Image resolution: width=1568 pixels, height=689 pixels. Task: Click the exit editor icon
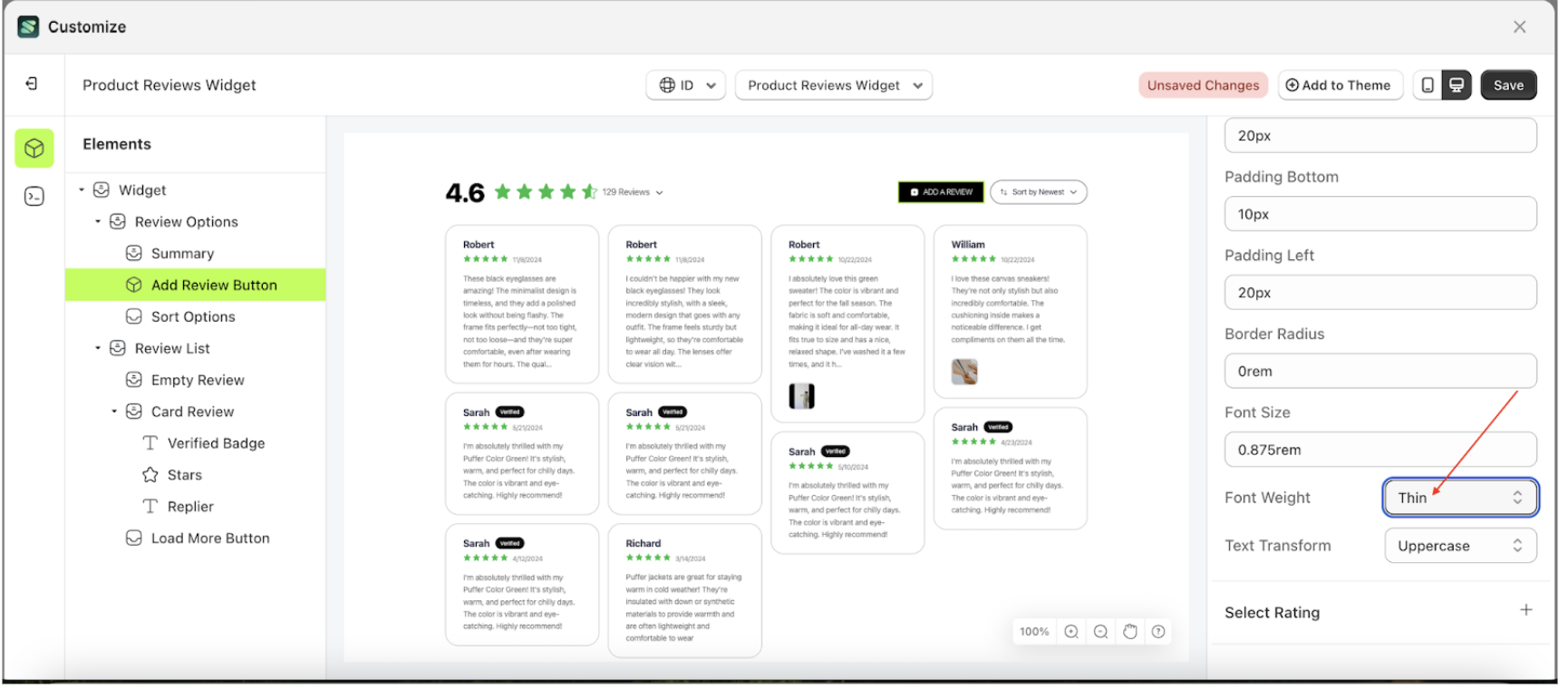pos(32,83)
